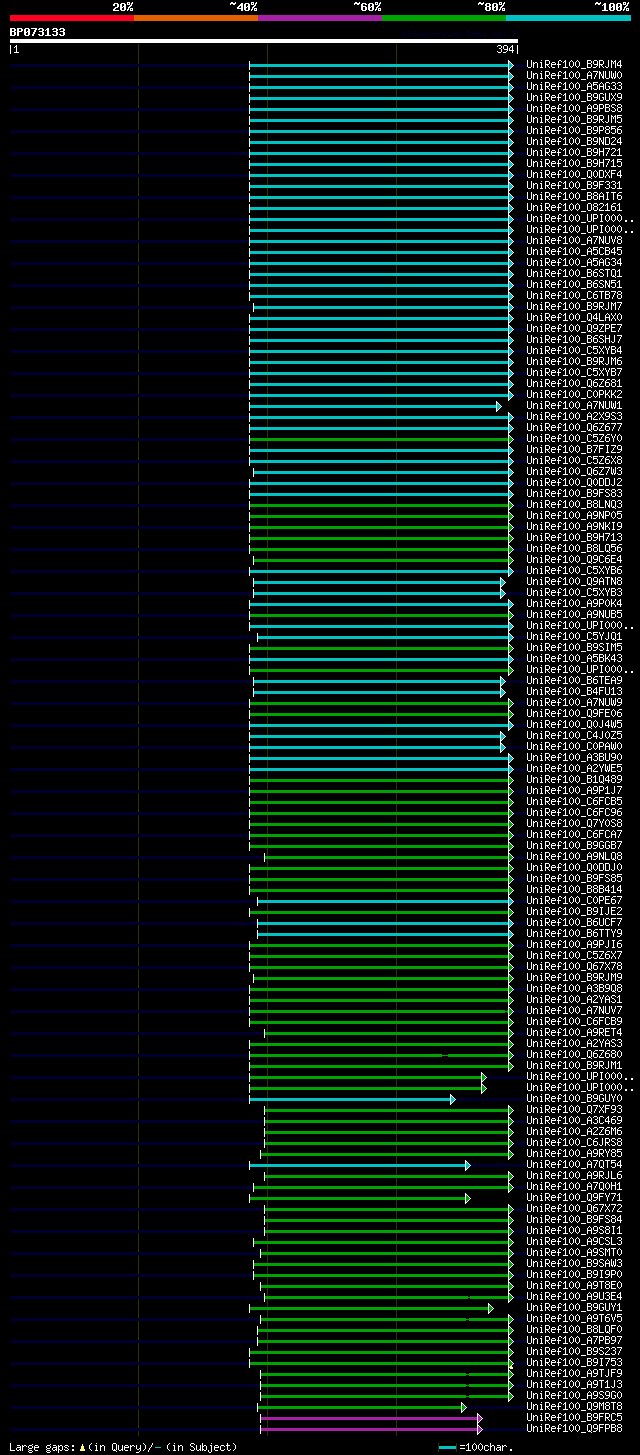Select label UniRef100_Q9FPB8
Viewport: 640px width, 1455px height.
coord(574,1428)
